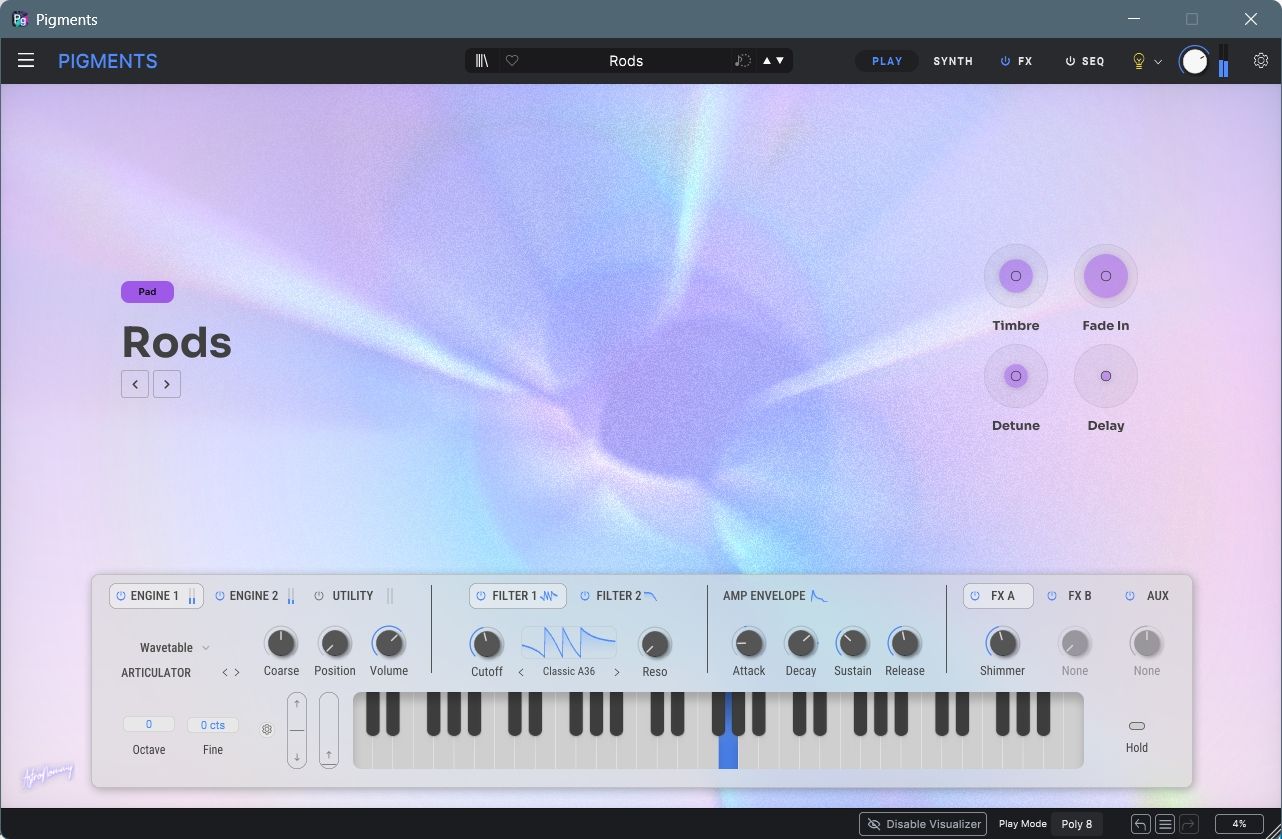This screenshot has height=839, width=1282.
Task: Power on the Engine 2 module
Action: 222,595
